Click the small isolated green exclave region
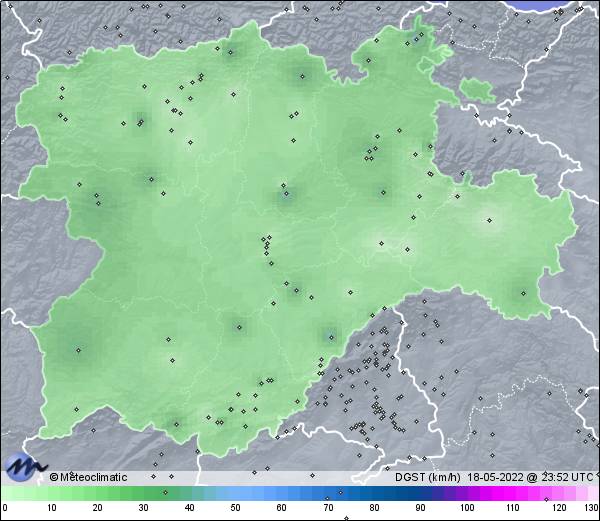The image size is (600, 521). coord(478,89)
